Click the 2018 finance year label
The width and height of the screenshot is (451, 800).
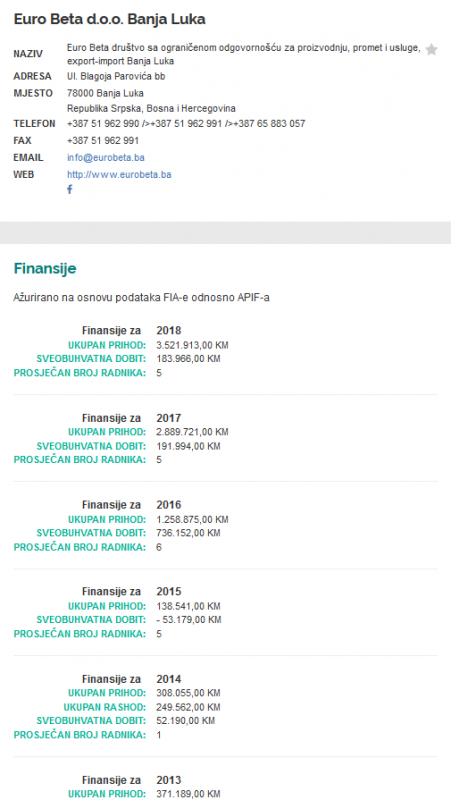[169, 331]
